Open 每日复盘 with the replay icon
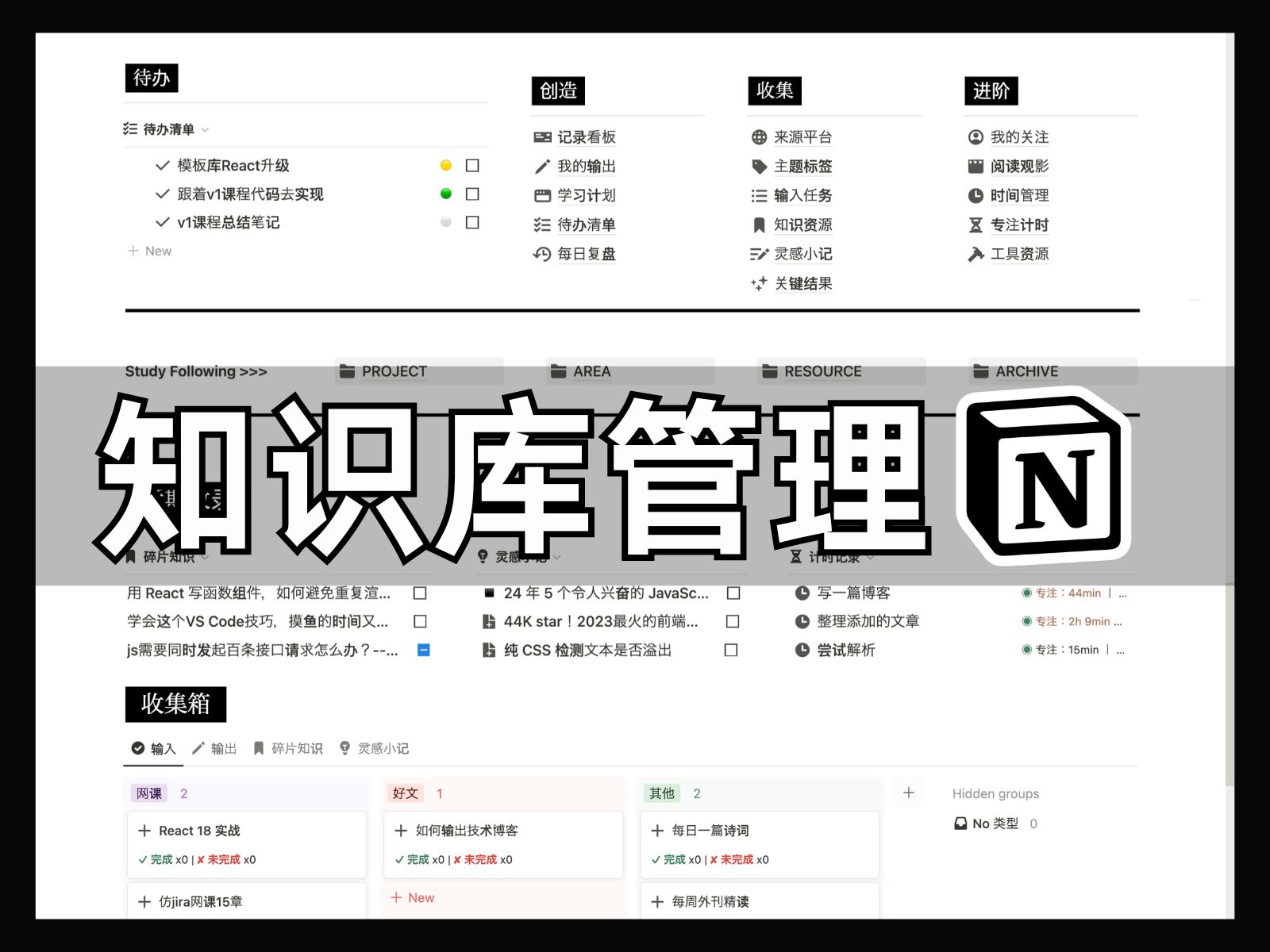Viewport: 1270px width, 952px height. (541, 255)
